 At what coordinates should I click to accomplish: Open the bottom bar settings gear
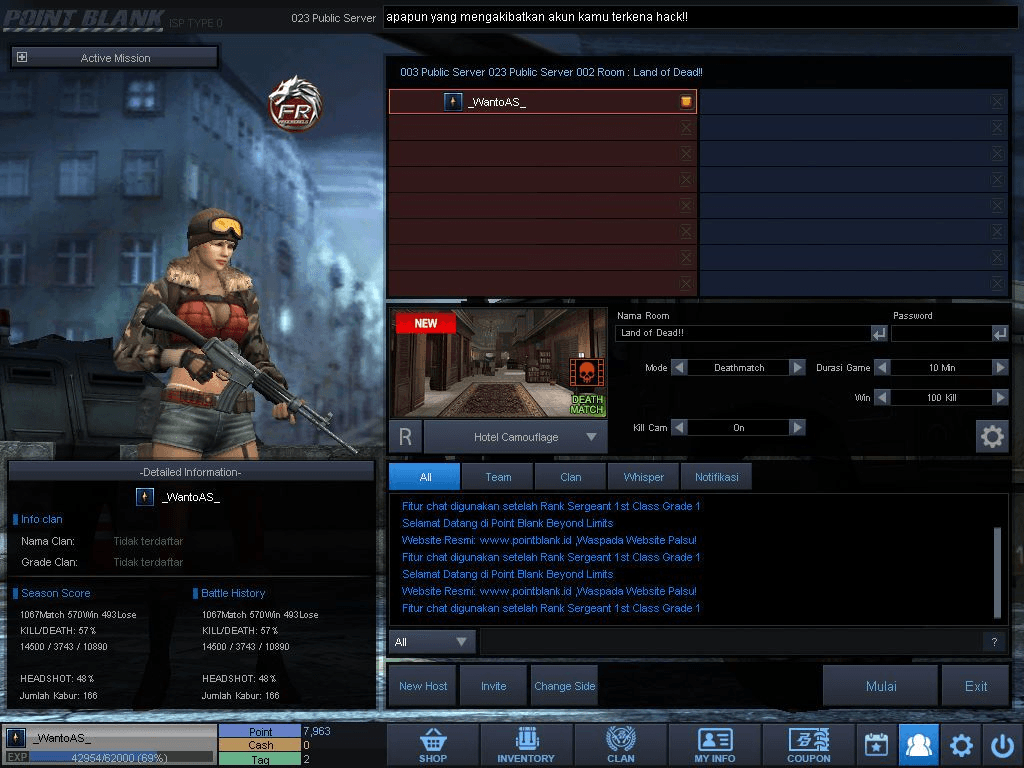pyautogui.click(x=961, y=745)
